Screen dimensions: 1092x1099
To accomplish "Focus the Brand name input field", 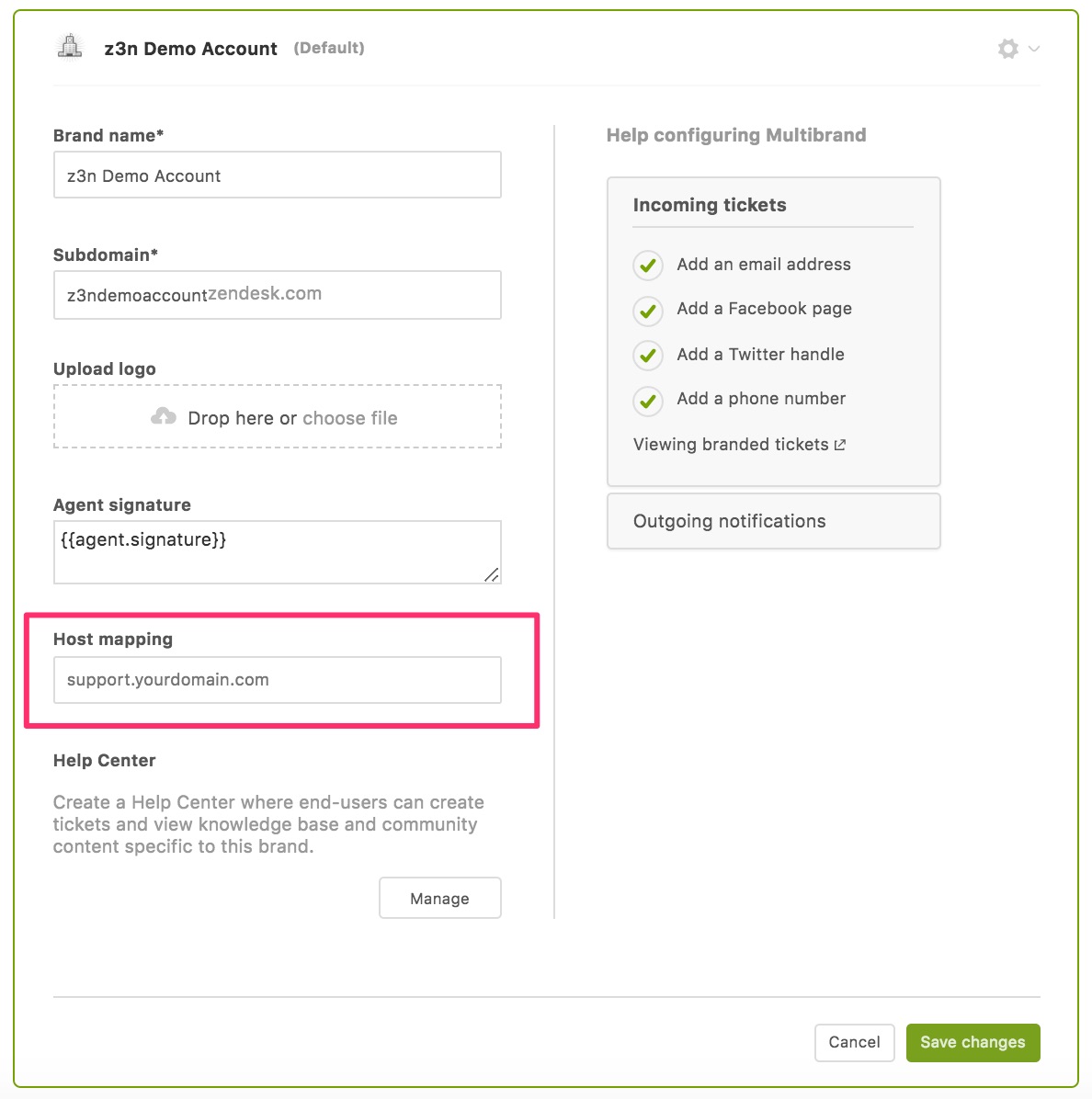I will tap(277, 176).
